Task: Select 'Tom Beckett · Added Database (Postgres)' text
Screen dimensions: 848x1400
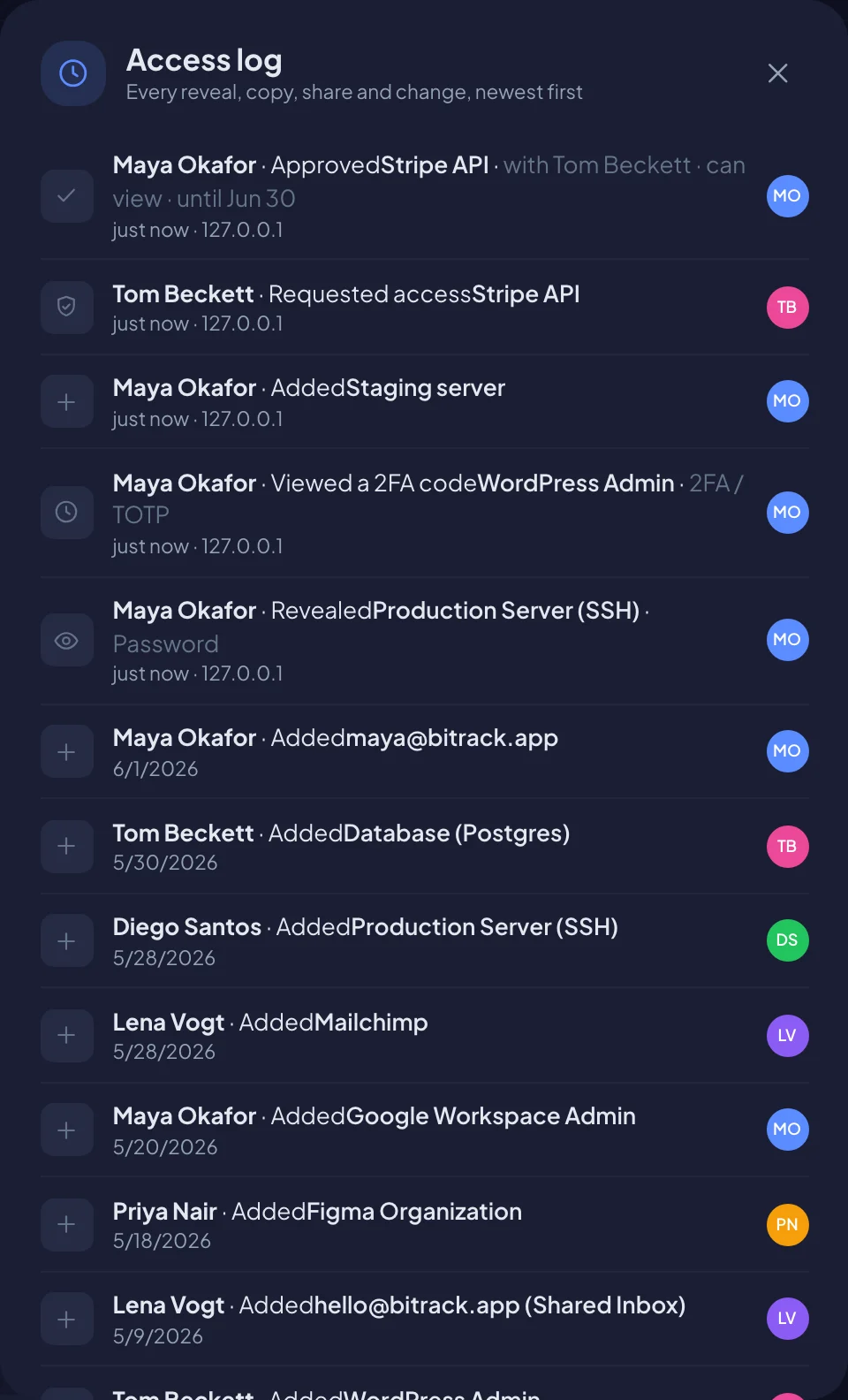Action: pos(341,833)
